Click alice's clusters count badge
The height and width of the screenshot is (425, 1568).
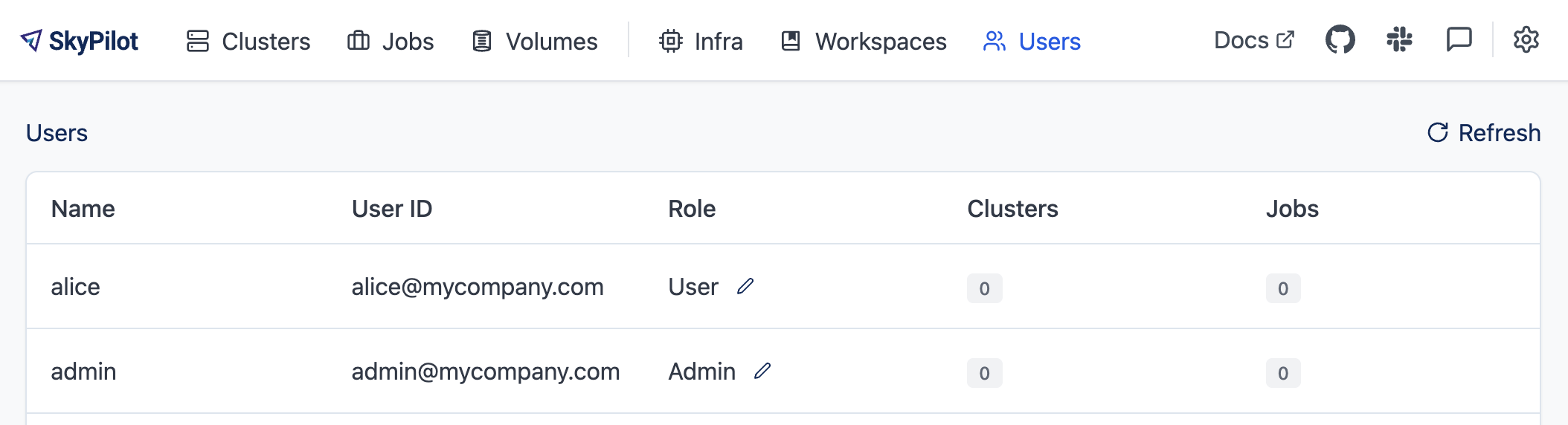(x=984, y=288)
